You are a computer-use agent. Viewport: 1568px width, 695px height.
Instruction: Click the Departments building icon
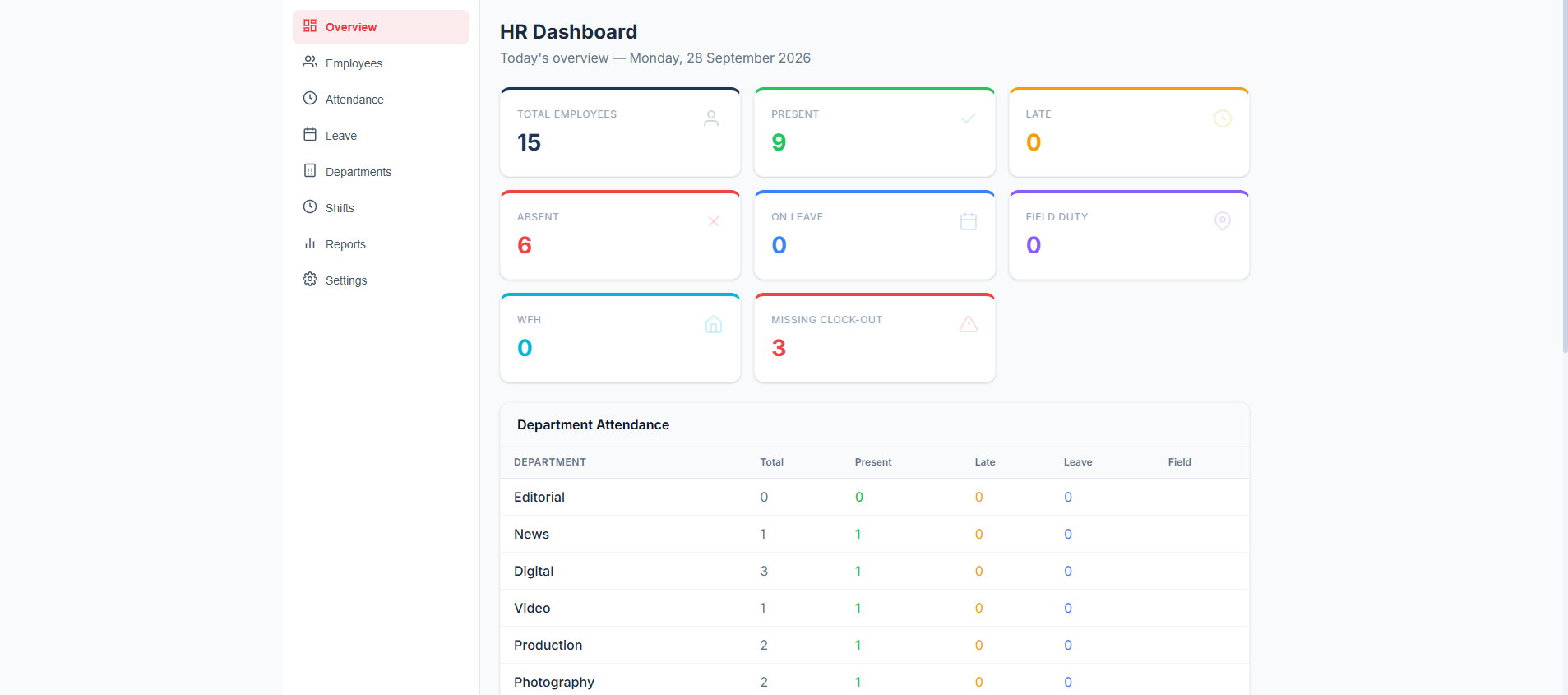click(310, 171)
